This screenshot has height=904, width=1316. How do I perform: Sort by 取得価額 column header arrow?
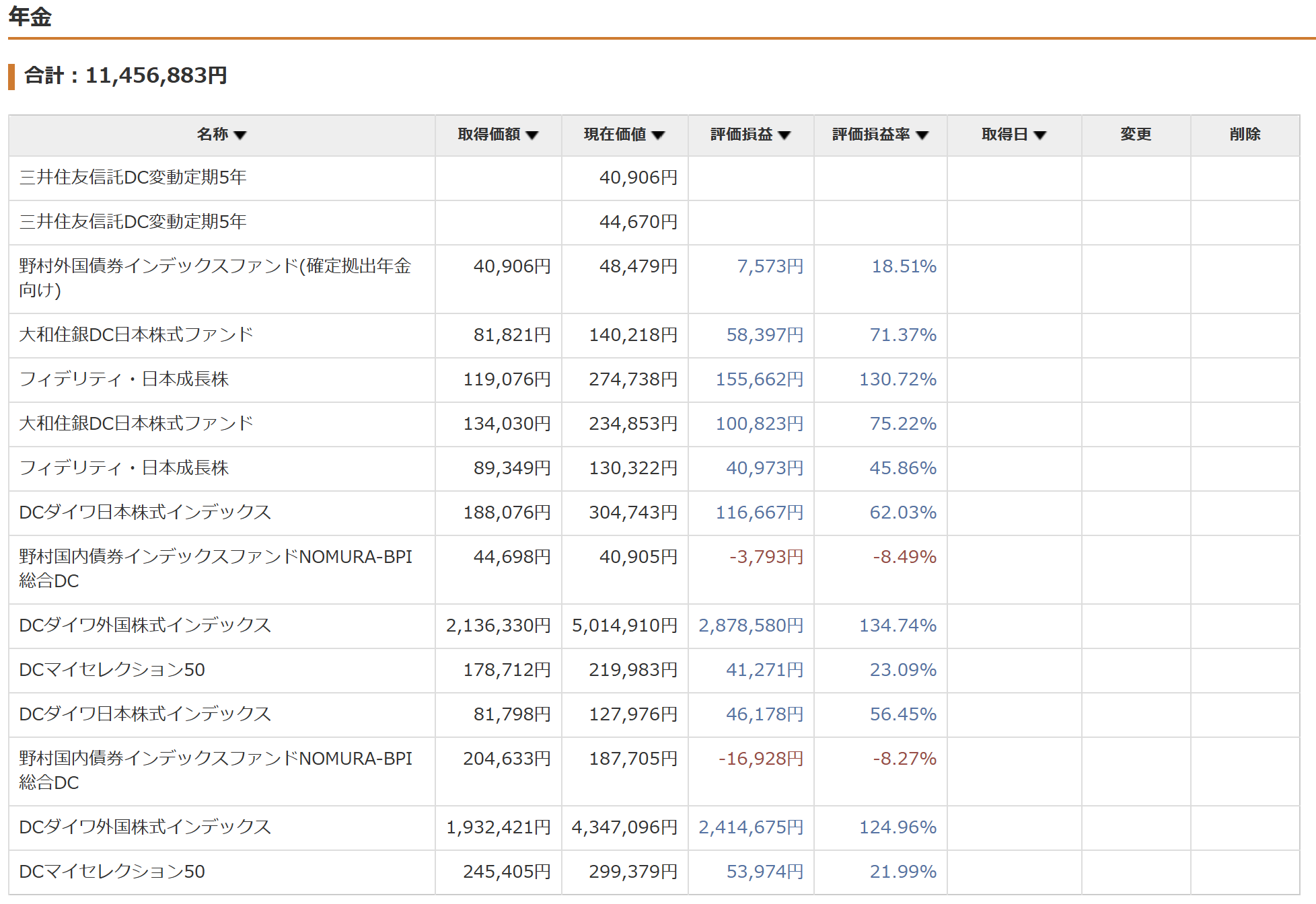pos(532,135)
